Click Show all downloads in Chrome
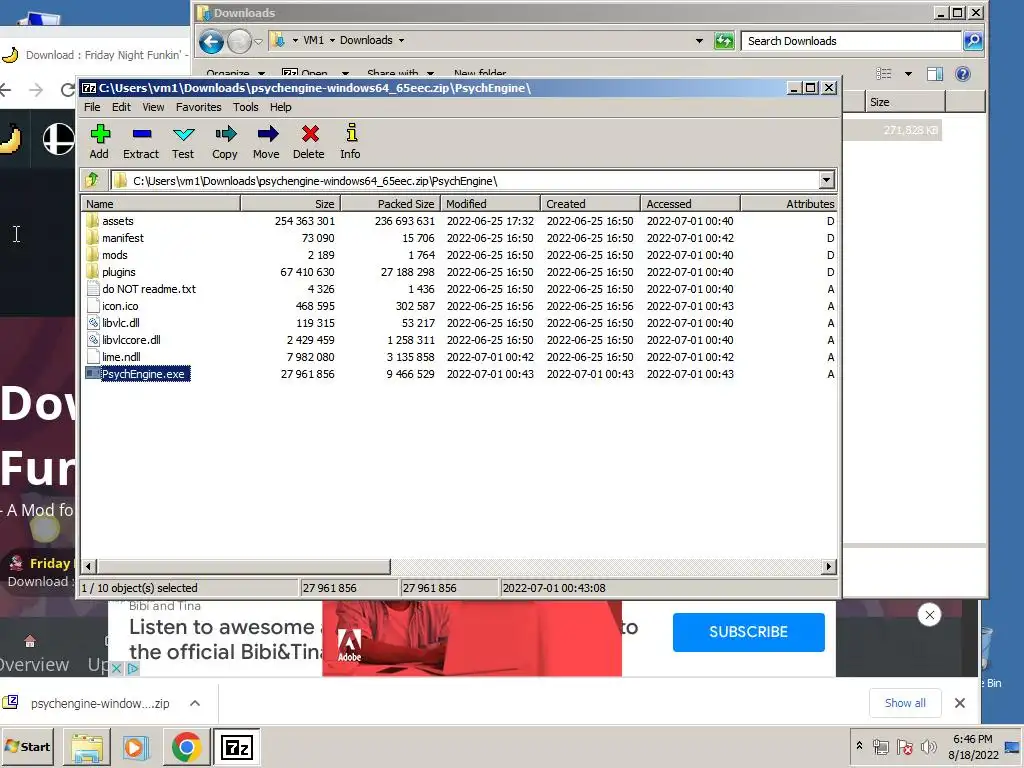The image size is (1024, 768). click(x=905, y=703)
